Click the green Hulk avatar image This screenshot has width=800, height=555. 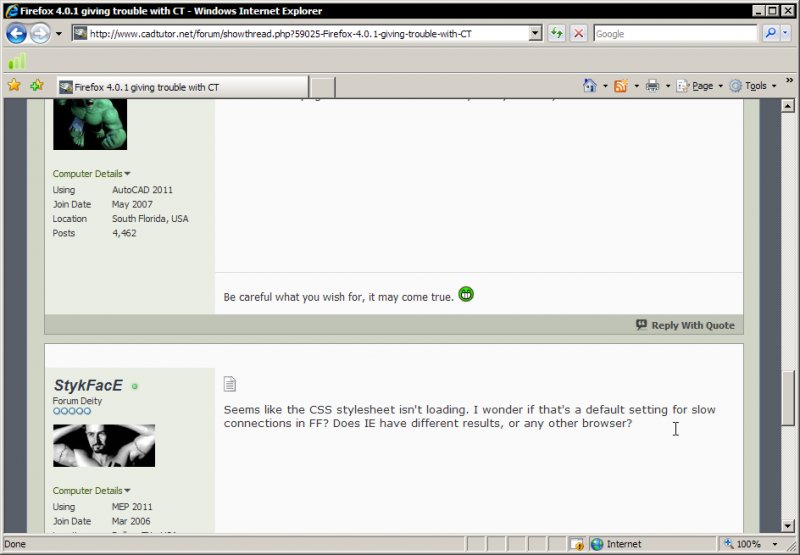tap(90, 124)
